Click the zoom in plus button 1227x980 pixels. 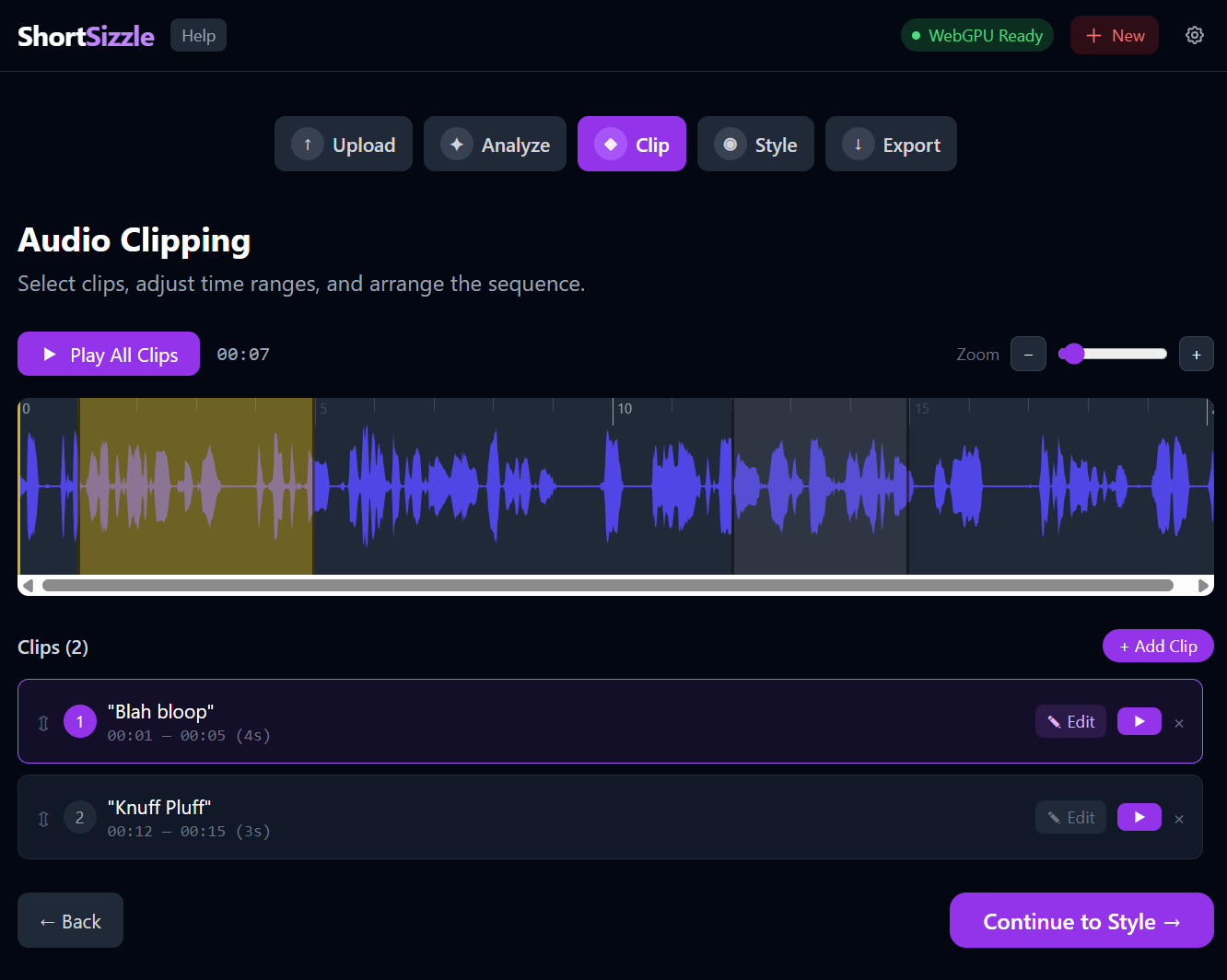click(1196, 355)
